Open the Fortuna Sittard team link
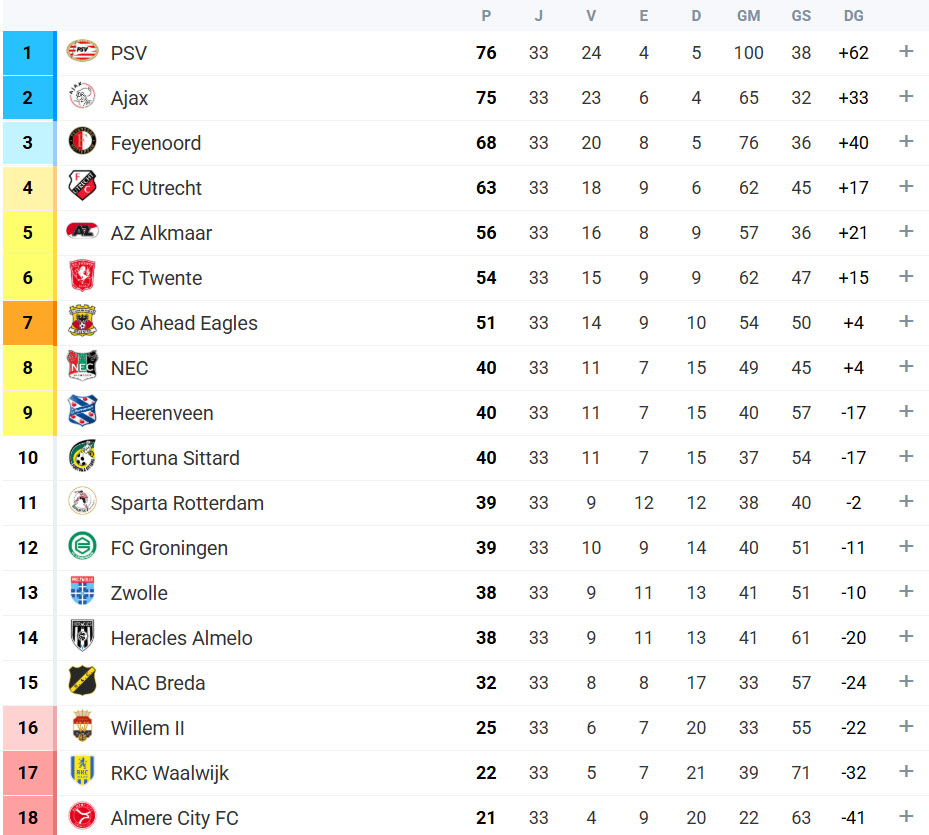The image size is (929, 835). 175,458
